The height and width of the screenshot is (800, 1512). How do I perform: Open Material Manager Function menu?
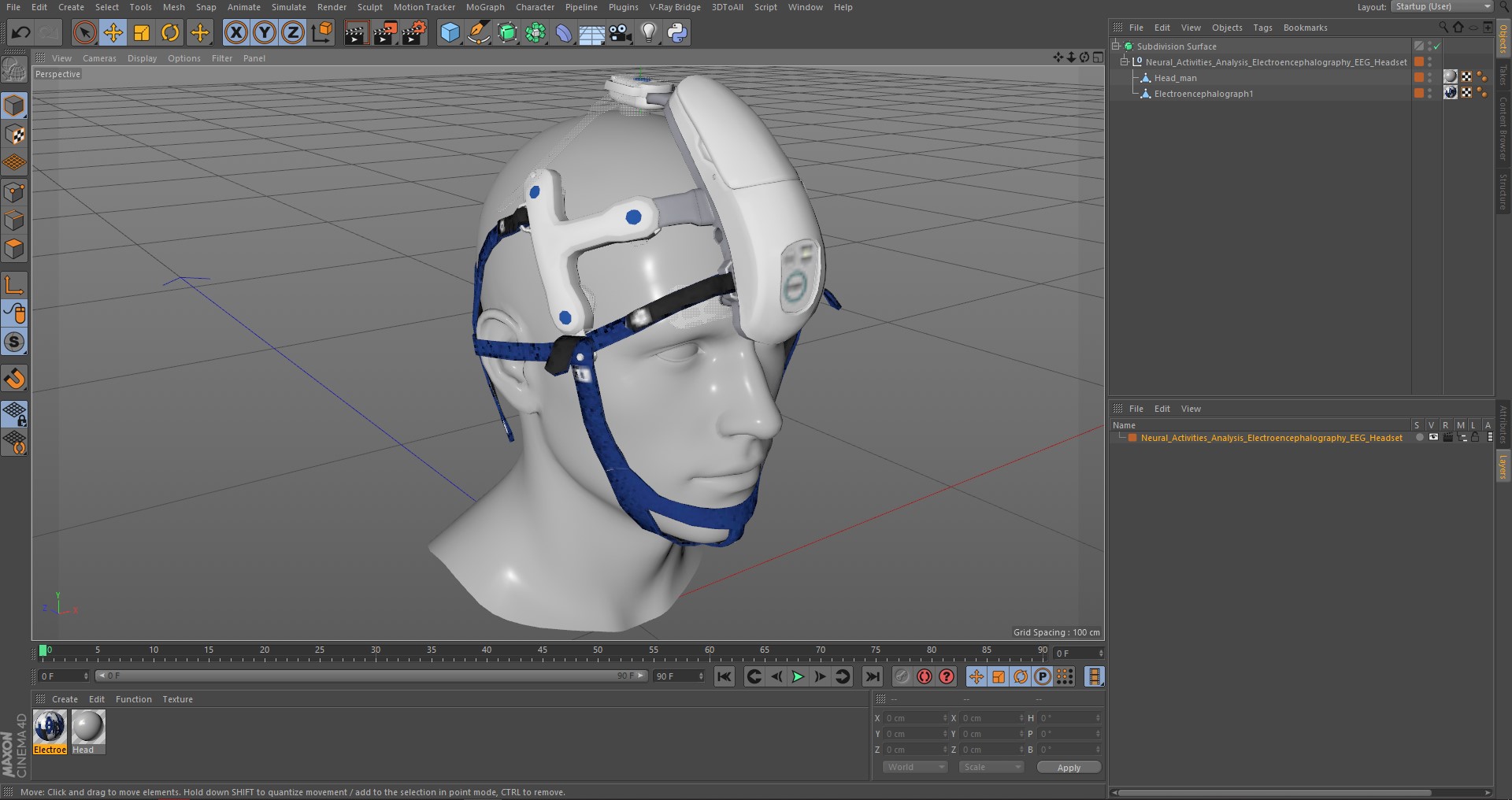[x=133, y=699]
